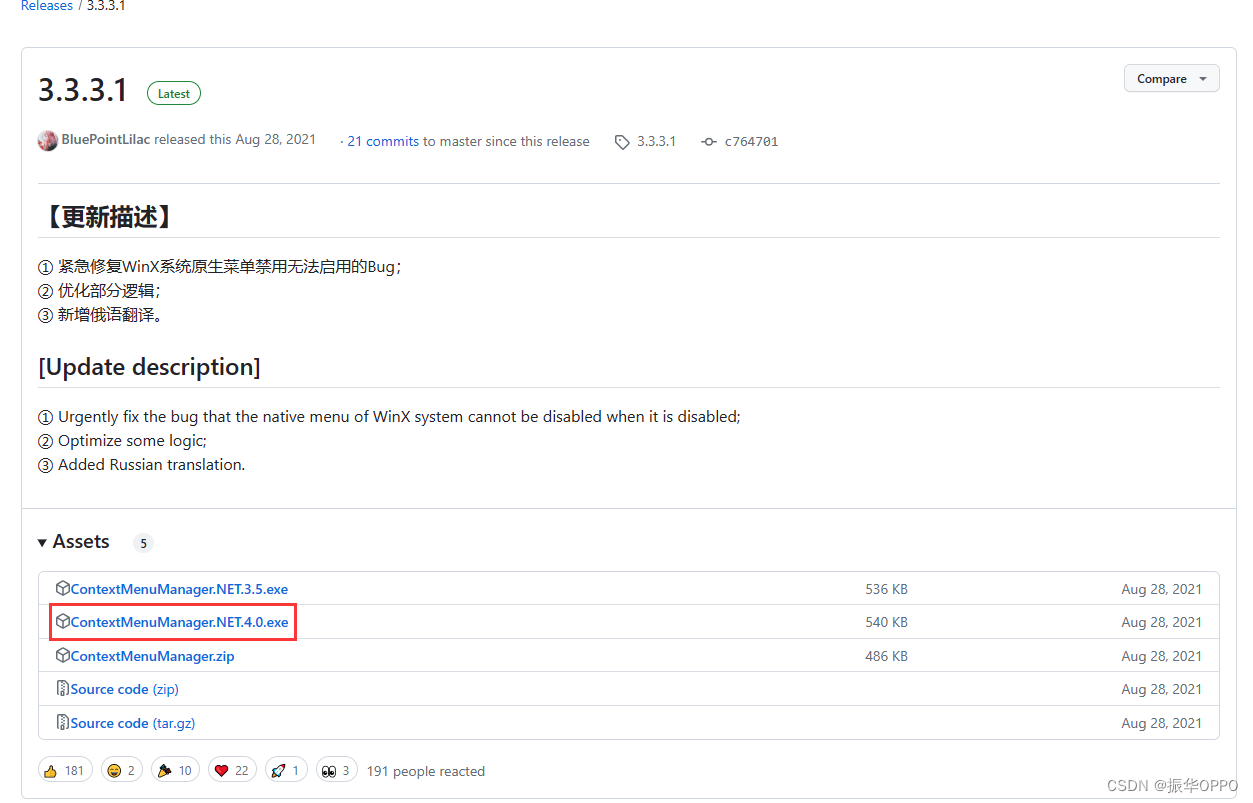Viewport: 1253px width, 803px height.
Task: Click the 紧急修复WinX系统 line
Action: pos(220,267)
